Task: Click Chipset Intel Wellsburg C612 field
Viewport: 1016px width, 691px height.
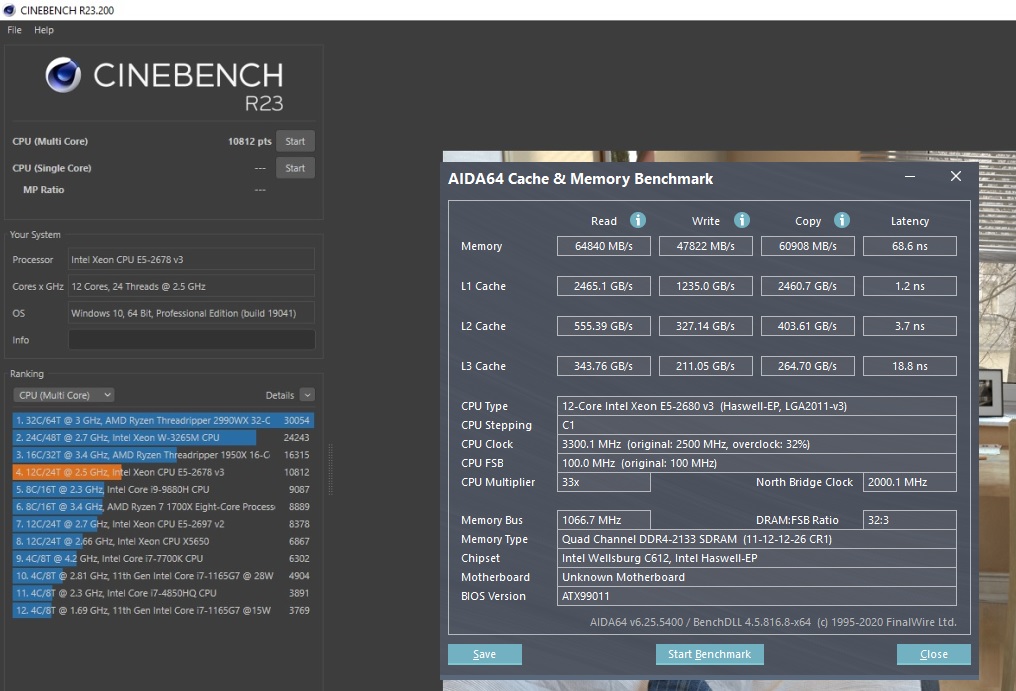Action: 757,558
